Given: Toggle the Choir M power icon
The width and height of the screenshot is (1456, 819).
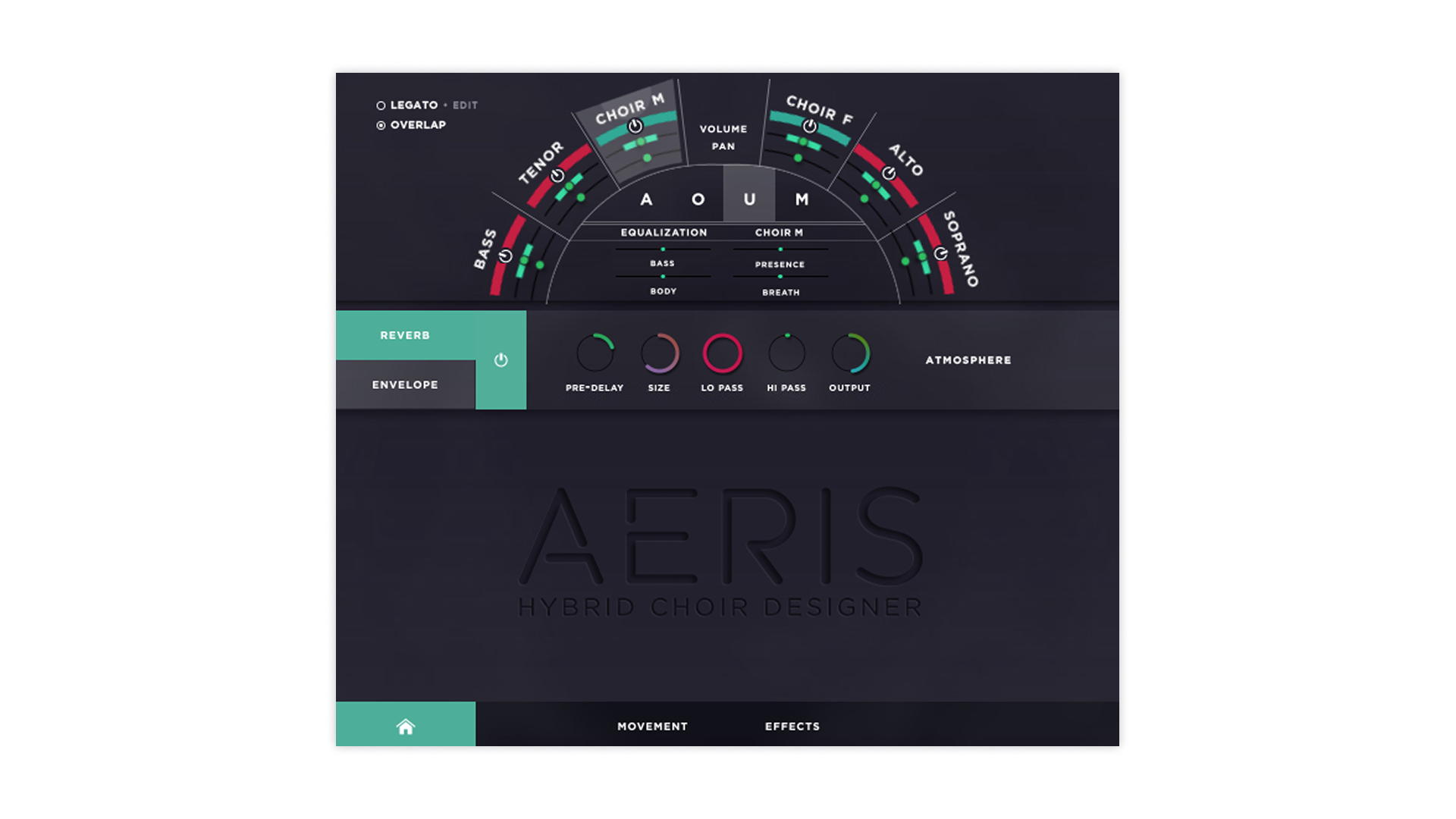Looking at the screenshot, I should (635, 126).
